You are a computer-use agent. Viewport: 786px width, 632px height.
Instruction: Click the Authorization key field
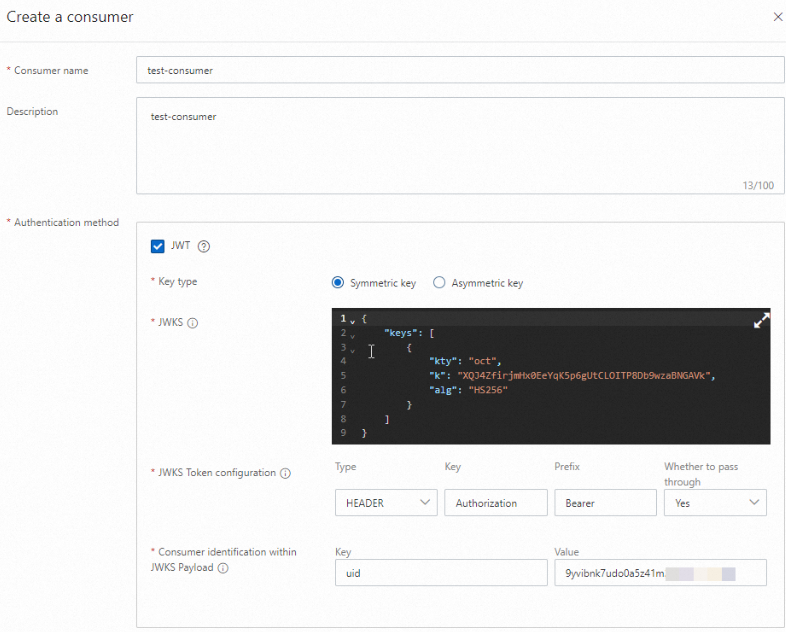(496, 503)
